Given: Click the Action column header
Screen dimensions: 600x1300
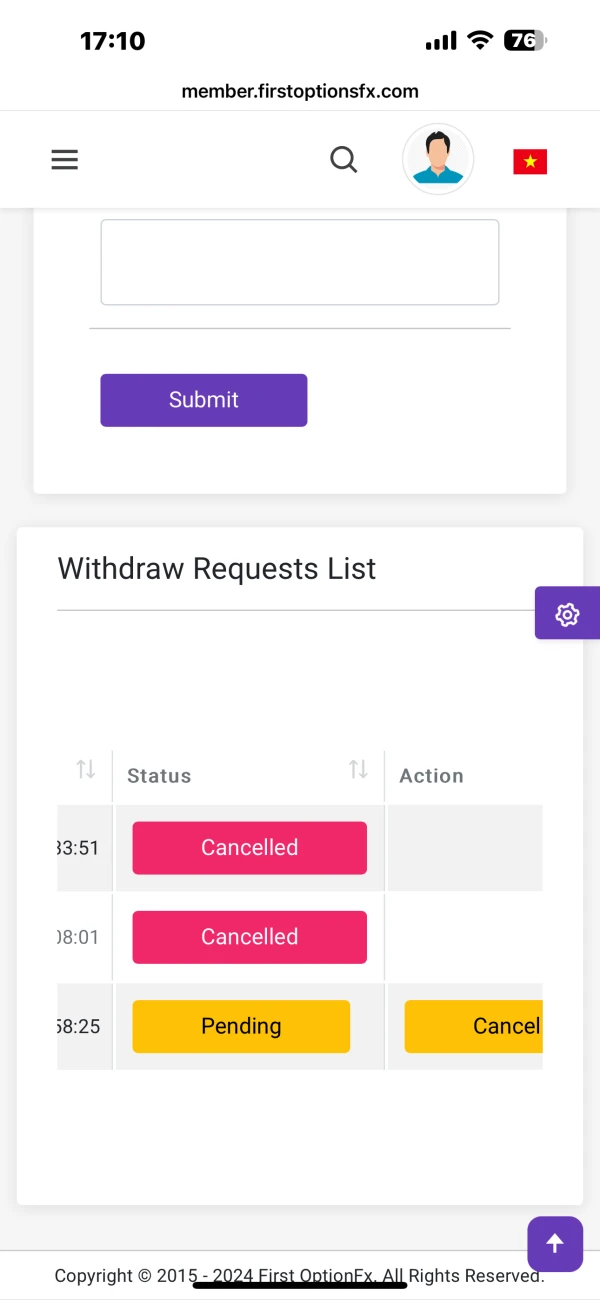Looking at the screenshot, I should coord(431,776).
